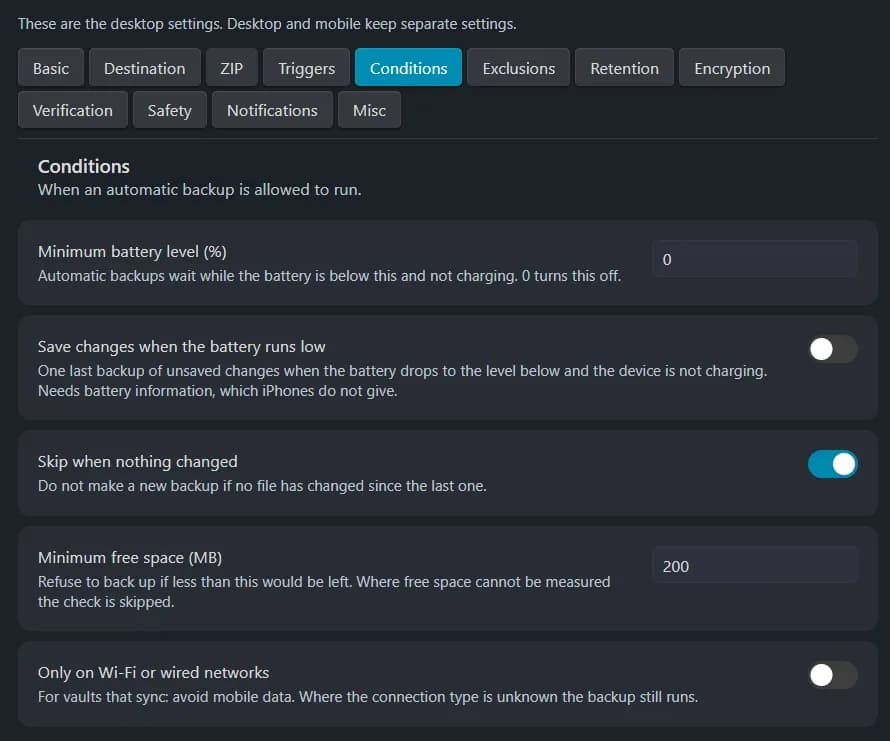
Task: Open the Encryption tab
Action: coord(732,68)
